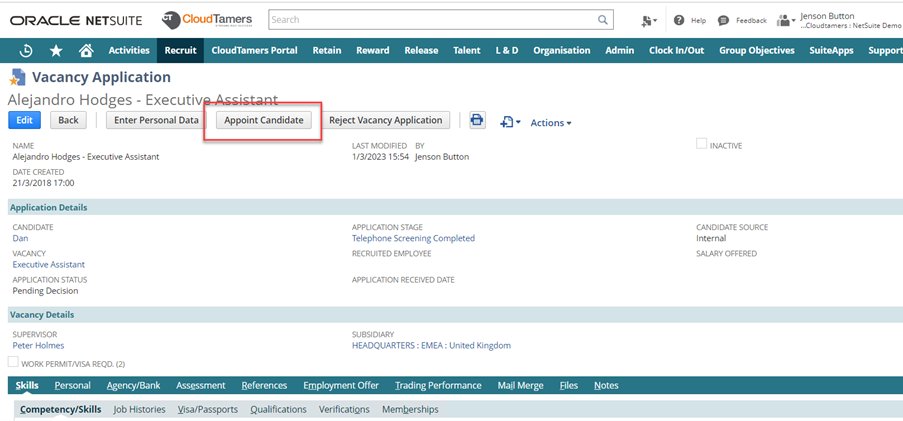
Task: Open Telephone Screening Completed stage link
Action: point(413,238)
